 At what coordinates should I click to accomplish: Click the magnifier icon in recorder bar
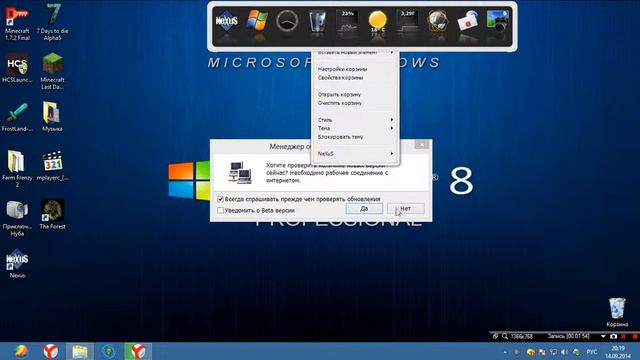coord(505,336)
